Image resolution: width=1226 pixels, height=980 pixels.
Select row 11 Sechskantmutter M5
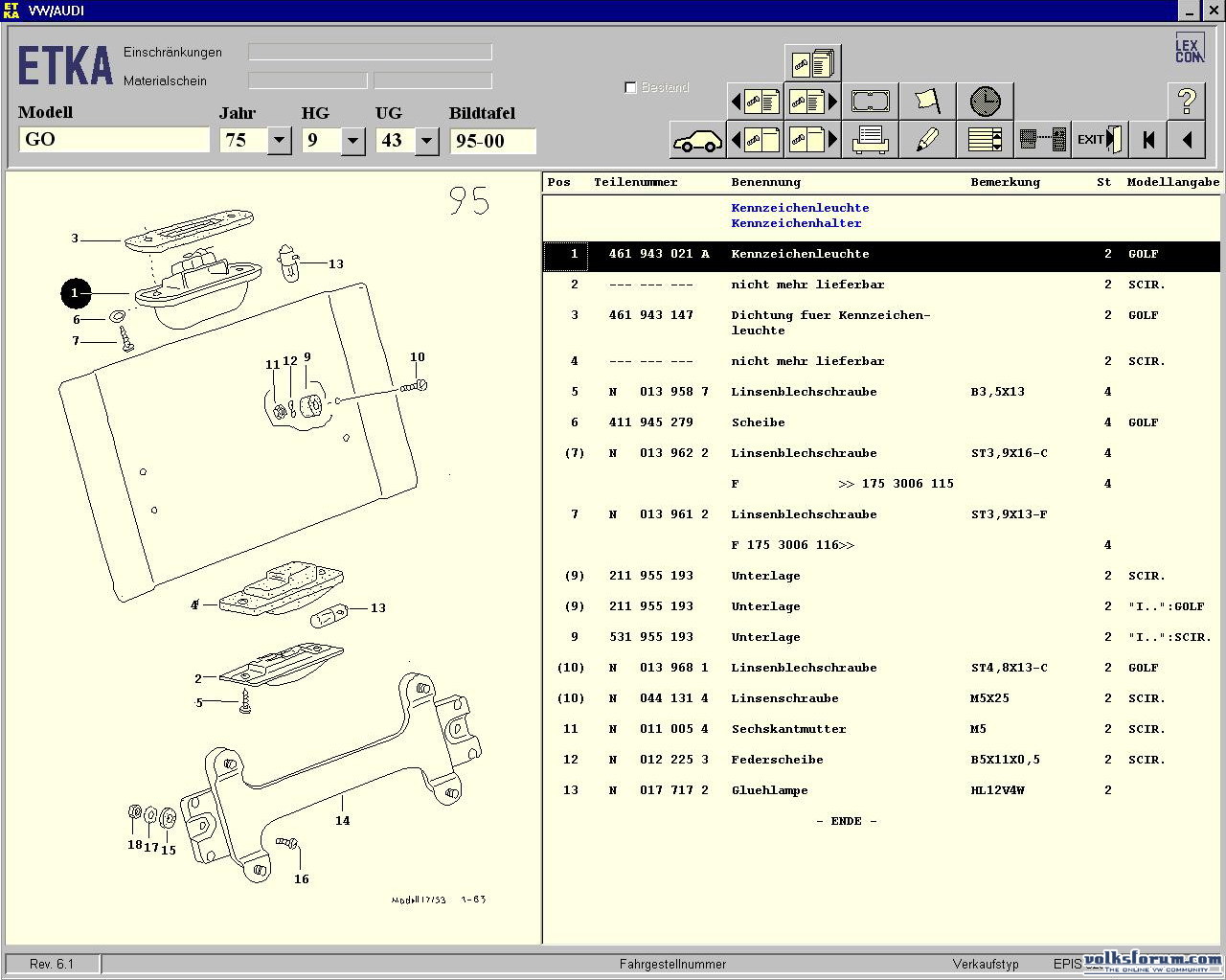[881, 729]
